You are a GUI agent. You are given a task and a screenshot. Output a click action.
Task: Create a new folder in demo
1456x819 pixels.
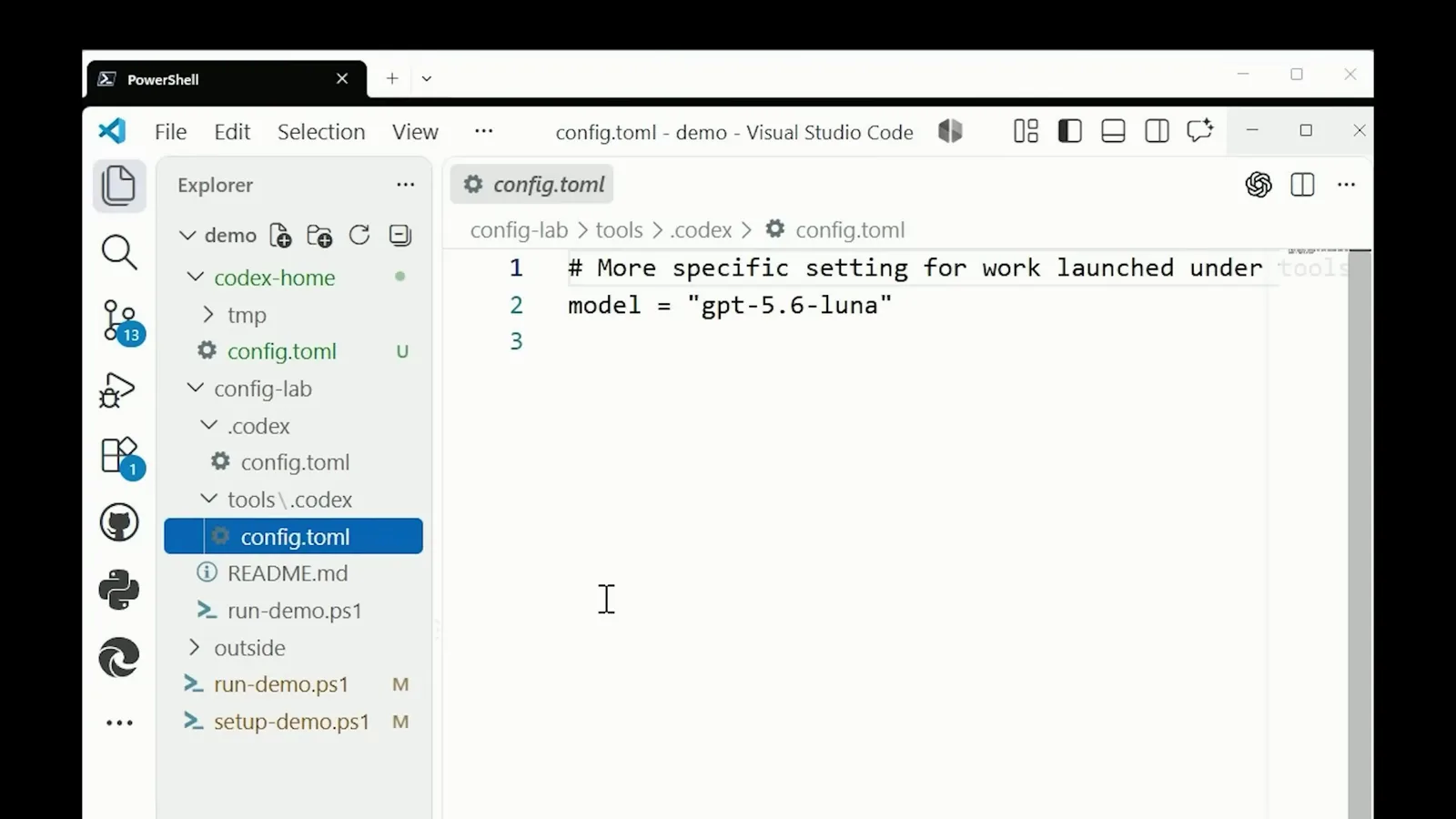319,236
